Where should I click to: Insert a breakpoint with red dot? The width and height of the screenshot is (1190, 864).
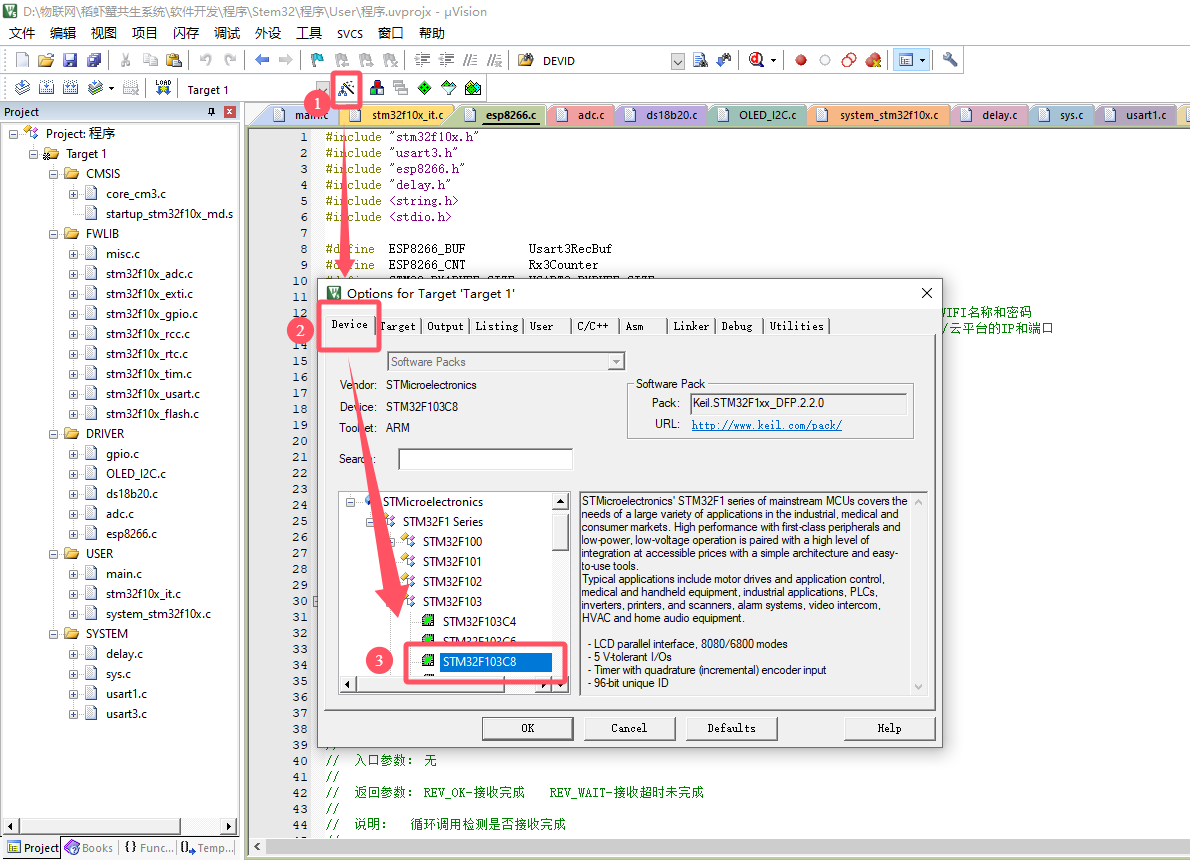tap(801, 60)
